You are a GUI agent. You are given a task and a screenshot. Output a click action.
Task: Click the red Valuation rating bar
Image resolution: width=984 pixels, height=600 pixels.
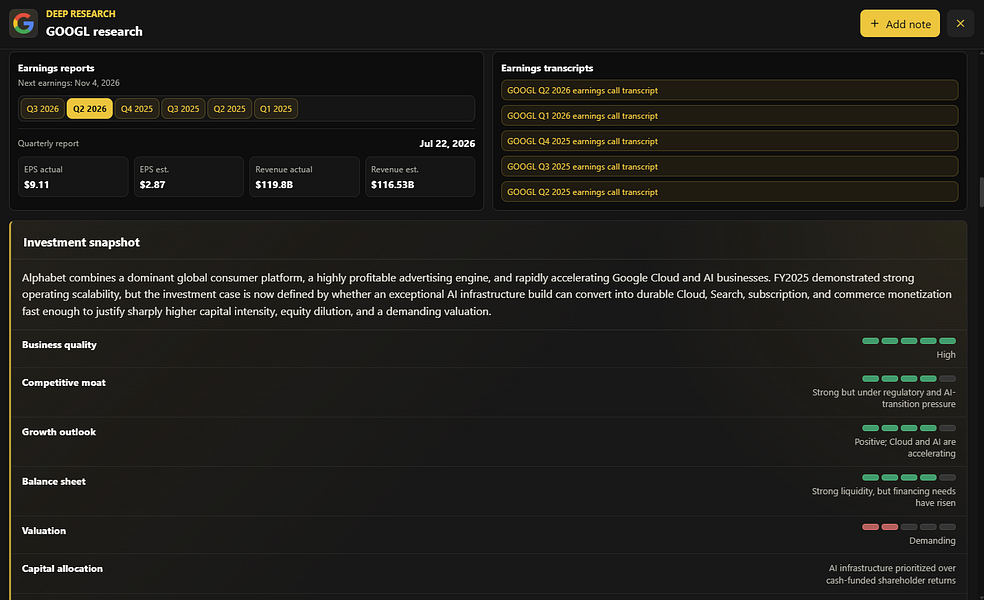tap(909, 527)
